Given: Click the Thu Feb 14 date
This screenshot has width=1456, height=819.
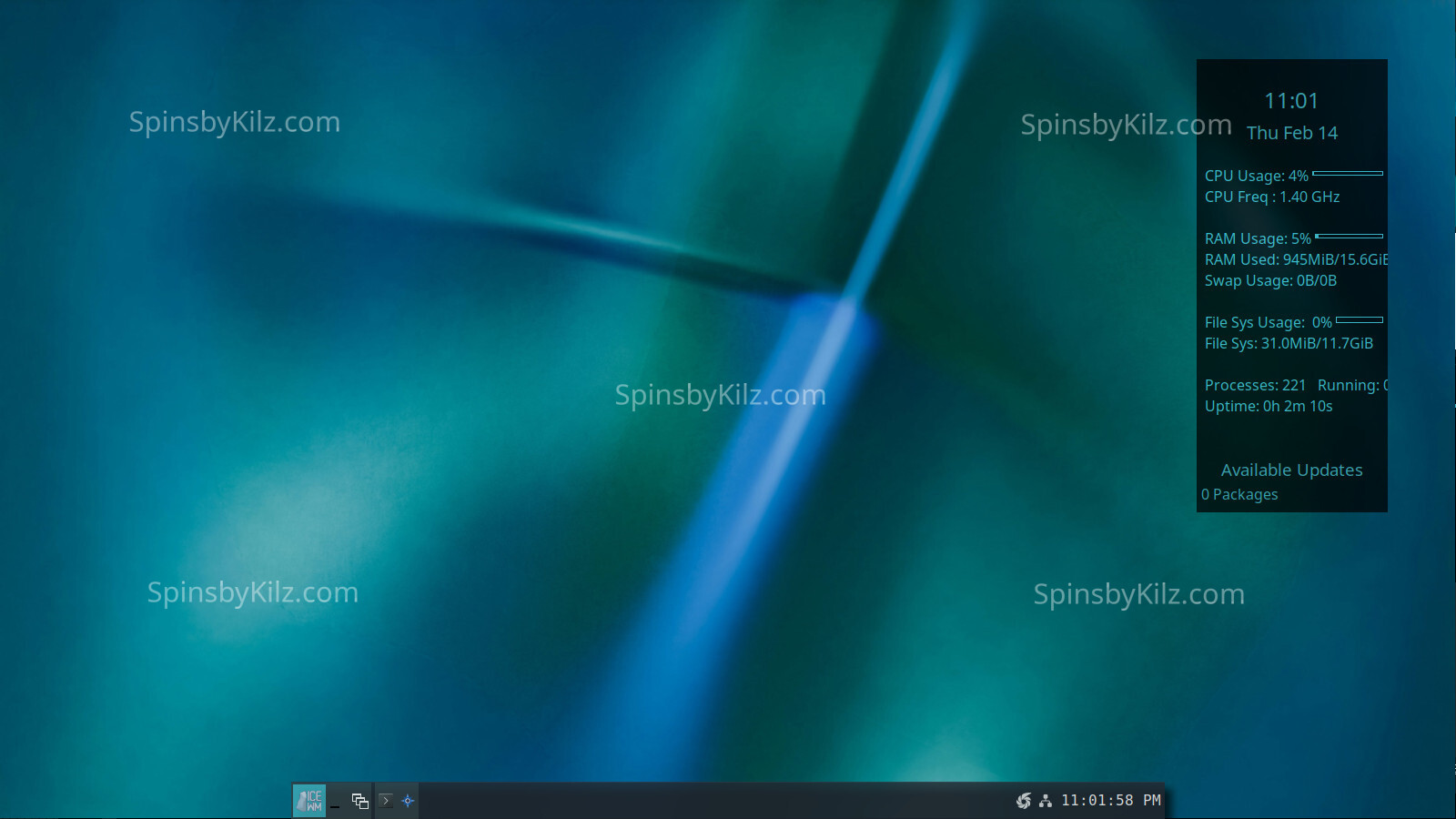Looking at the screenshot, I should click(x=1291, y=133).
